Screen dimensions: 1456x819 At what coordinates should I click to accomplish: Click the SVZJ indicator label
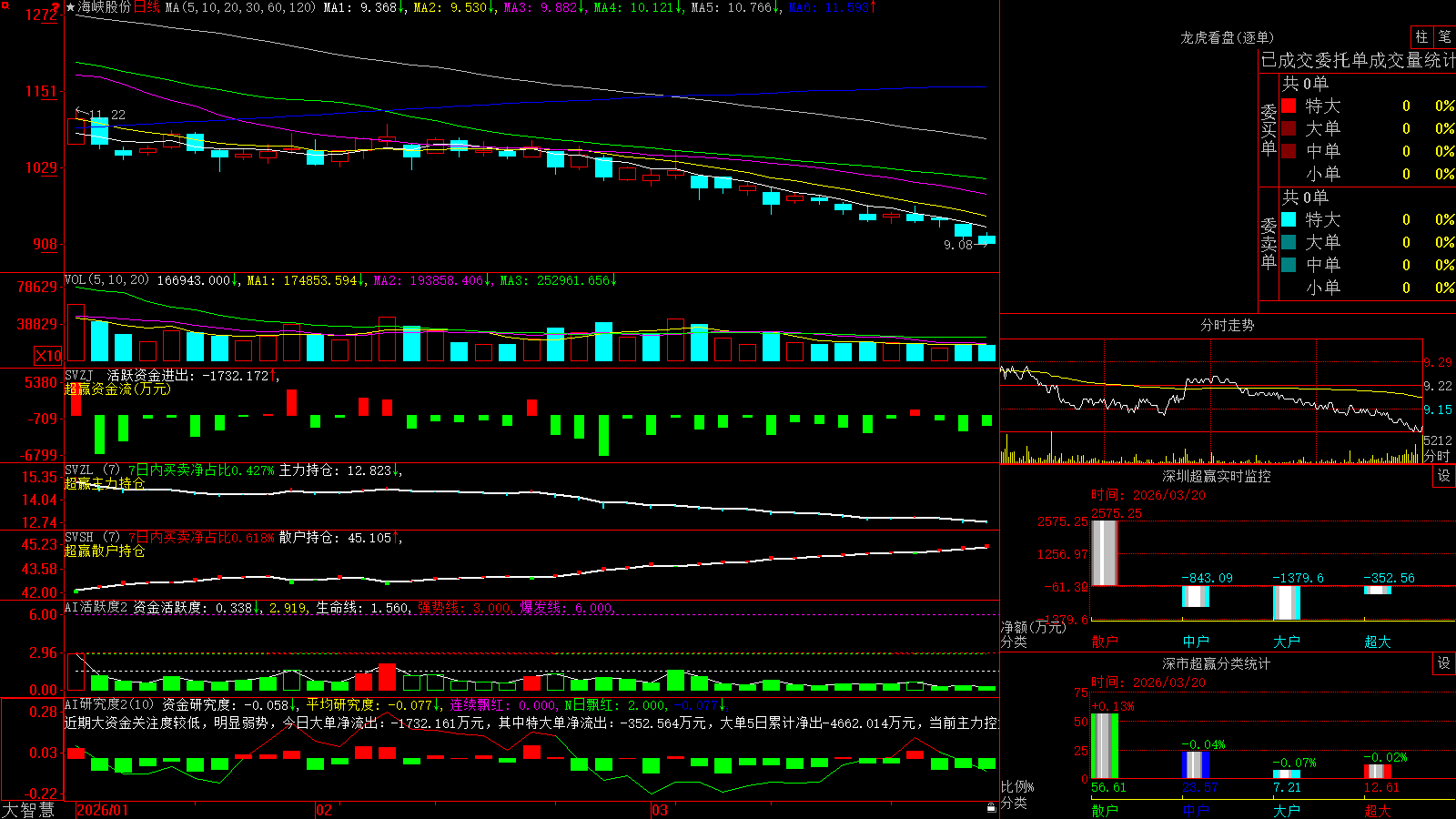pyautogui.click(x=79, y=375)
